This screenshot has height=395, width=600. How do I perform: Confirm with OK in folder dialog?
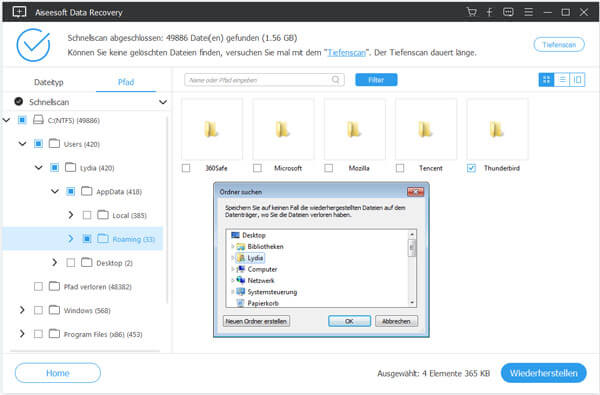click(349, 321)
